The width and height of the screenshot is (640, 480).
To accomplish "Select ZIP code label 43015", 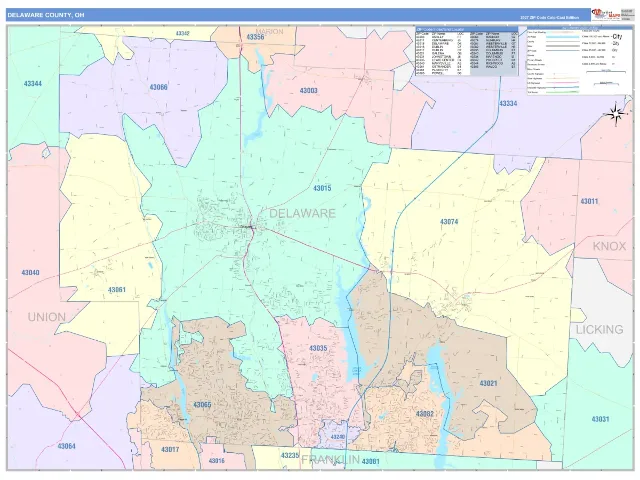I will point(322,188).
